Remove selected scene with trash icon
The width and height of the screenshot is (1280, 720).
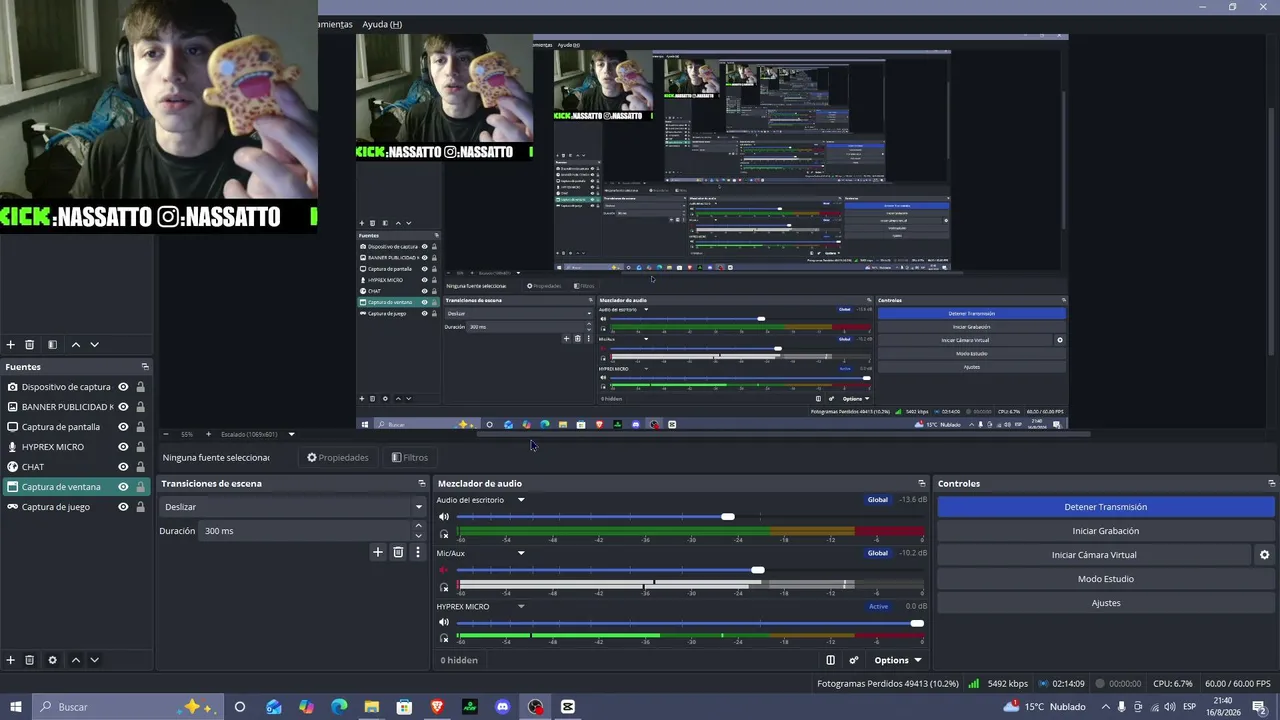coord(30,345)
